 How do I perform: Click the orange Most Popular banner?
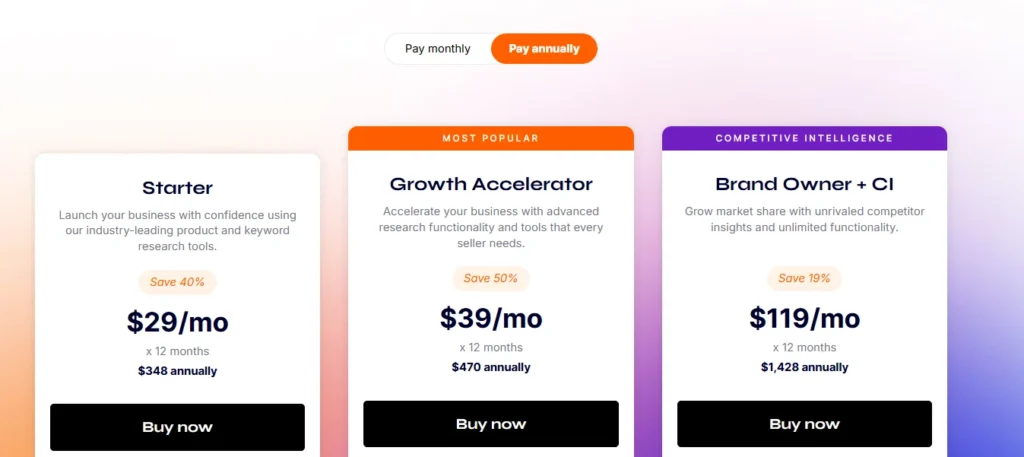[490, 138]
